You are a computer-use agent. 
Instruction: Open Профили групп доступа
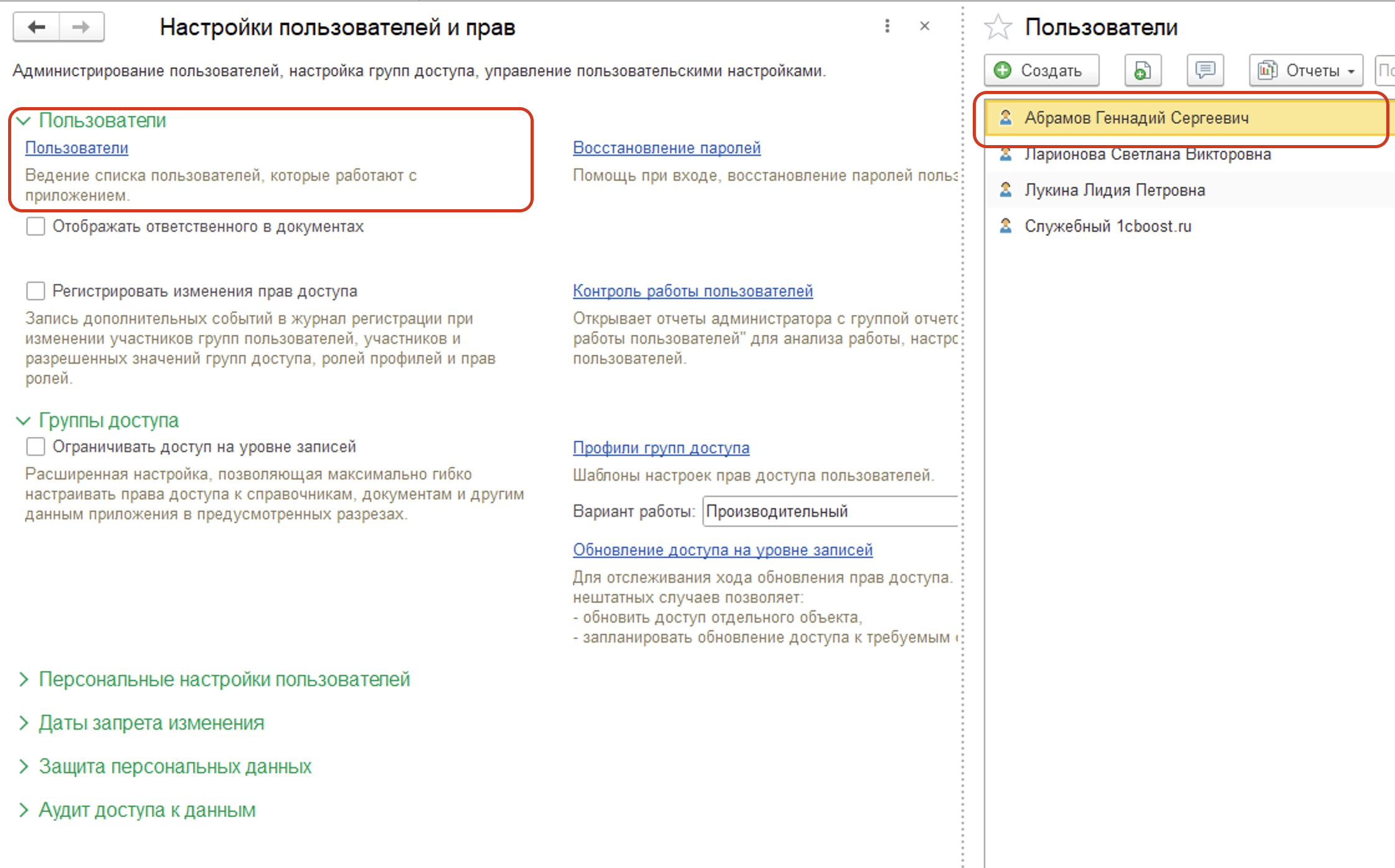(x=661, y=447)
